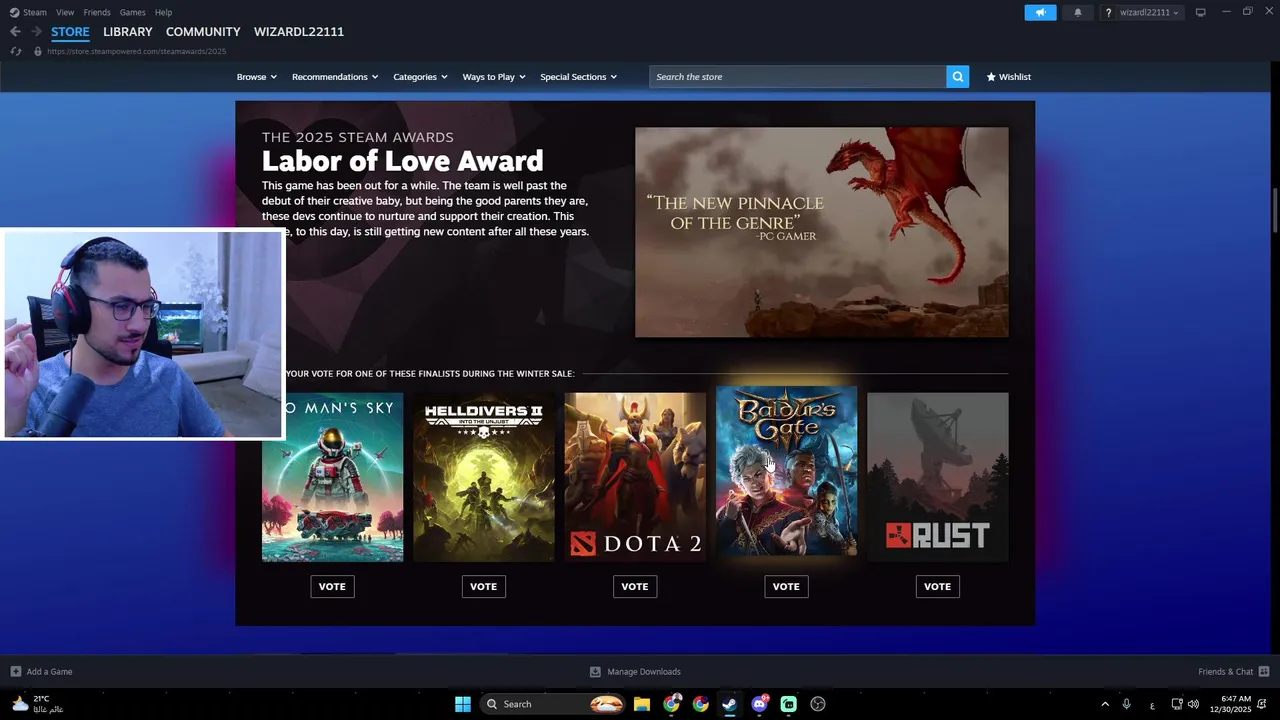The height and width of the screenshot is (720, 1280).
Task: Expand the Recommendations dropdown
Action: coord(335,77)
